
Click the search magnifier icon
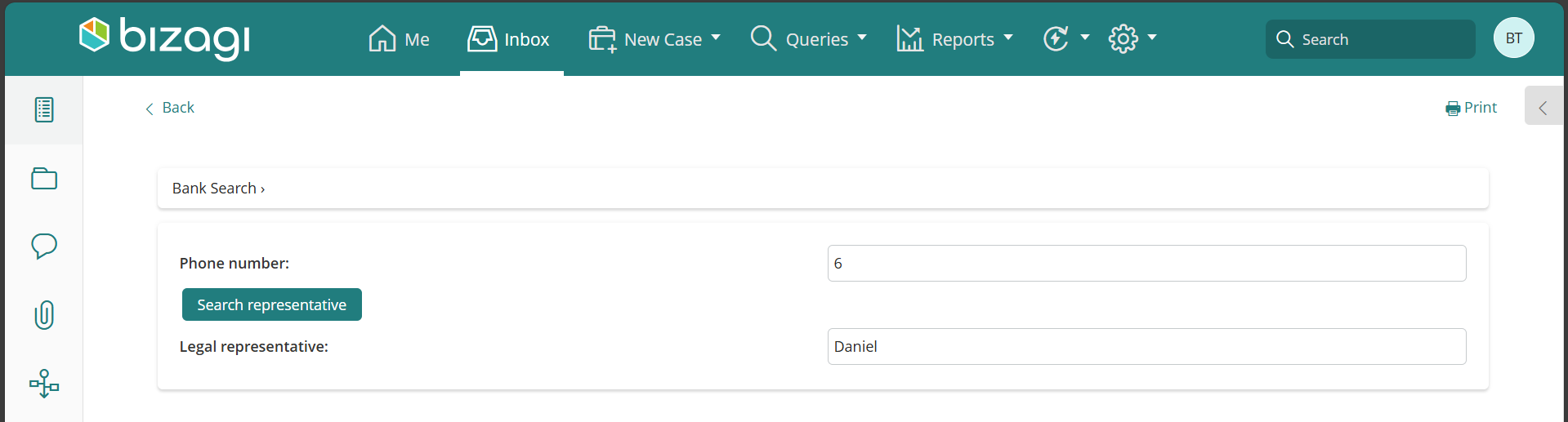click(1284, 39)
